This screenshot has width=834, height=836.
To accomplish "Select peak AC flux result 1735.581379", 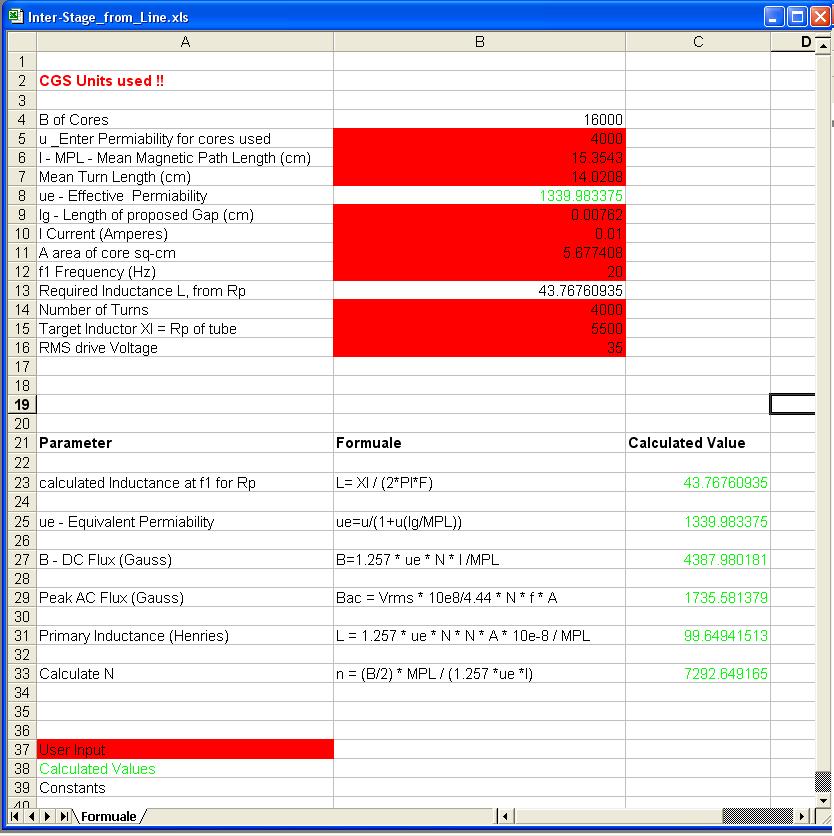I will point(698,598).
